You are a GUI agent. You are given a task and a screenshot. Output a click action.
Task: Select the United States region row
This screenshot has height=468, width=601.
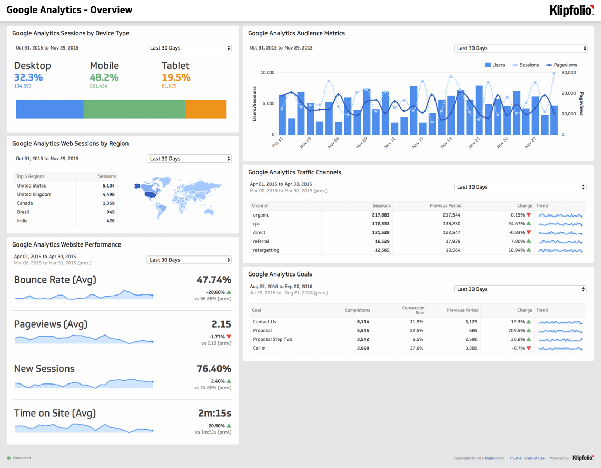tap(66, 186)
